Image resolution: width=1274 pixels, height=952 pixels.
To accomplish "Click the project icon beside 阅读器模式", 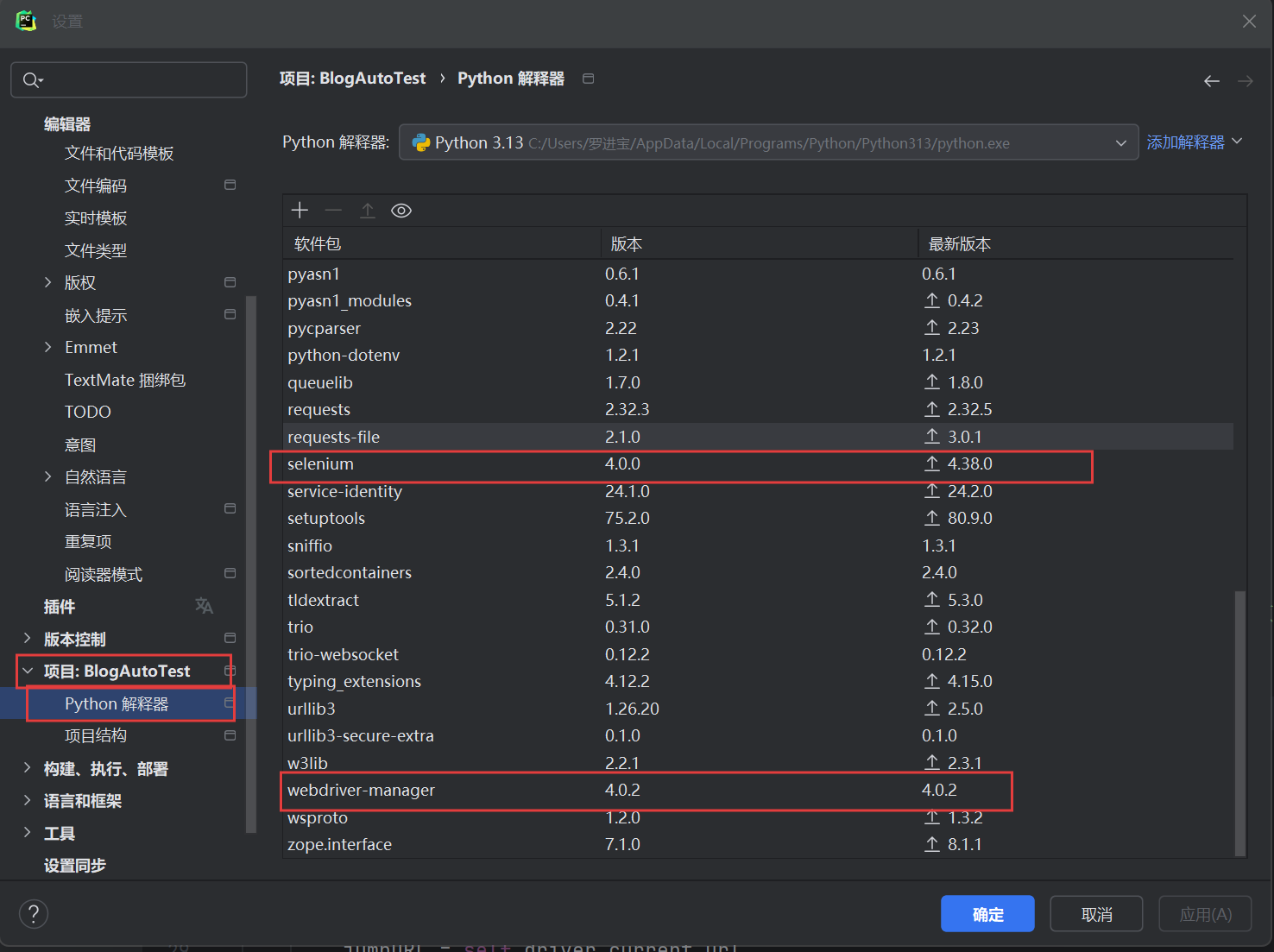I will 230,573.
